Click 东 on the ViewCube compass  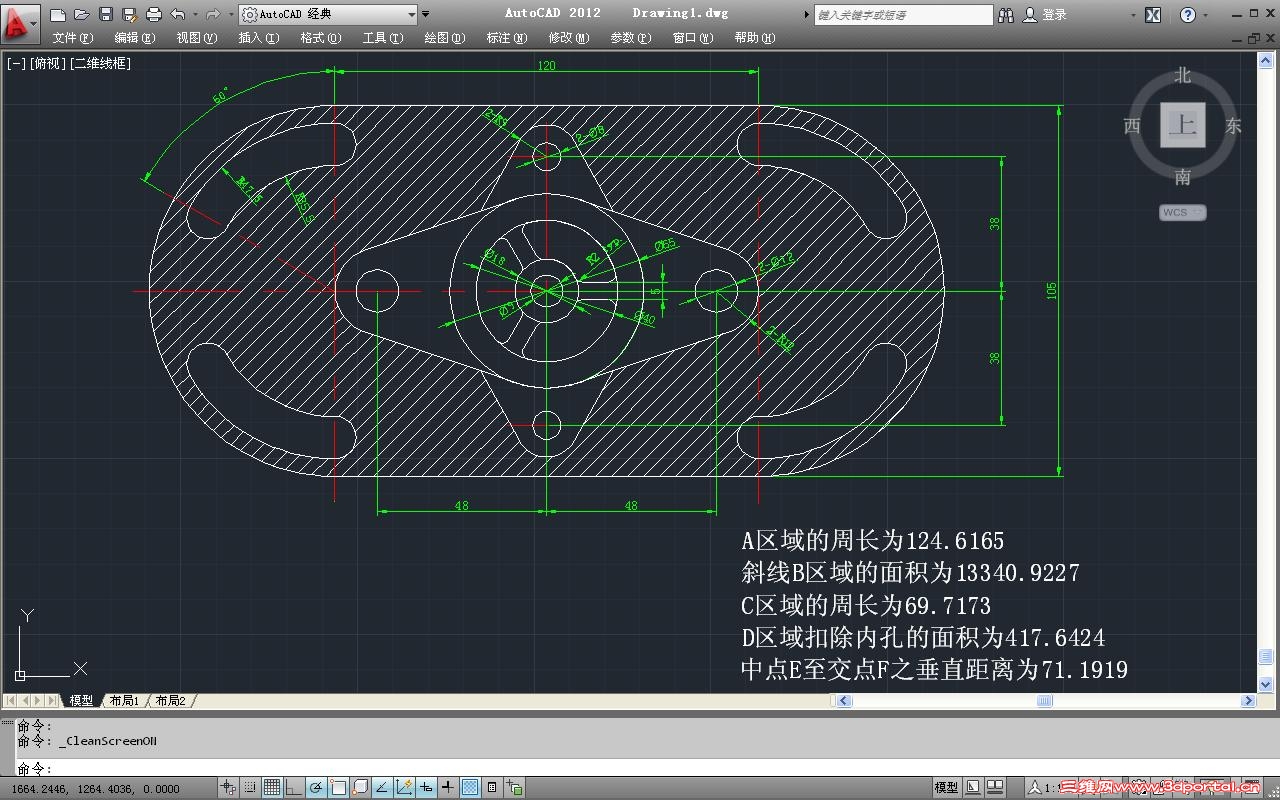[1233, 126]
